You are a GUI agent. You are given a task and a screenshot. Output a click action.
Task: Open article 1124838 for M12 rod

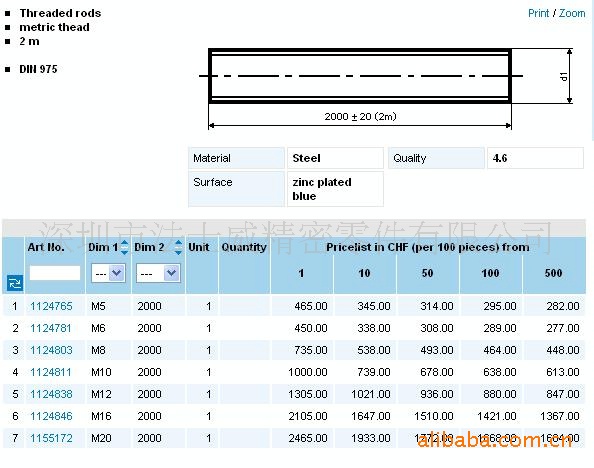pyautogui.click(x=51, y=394)
